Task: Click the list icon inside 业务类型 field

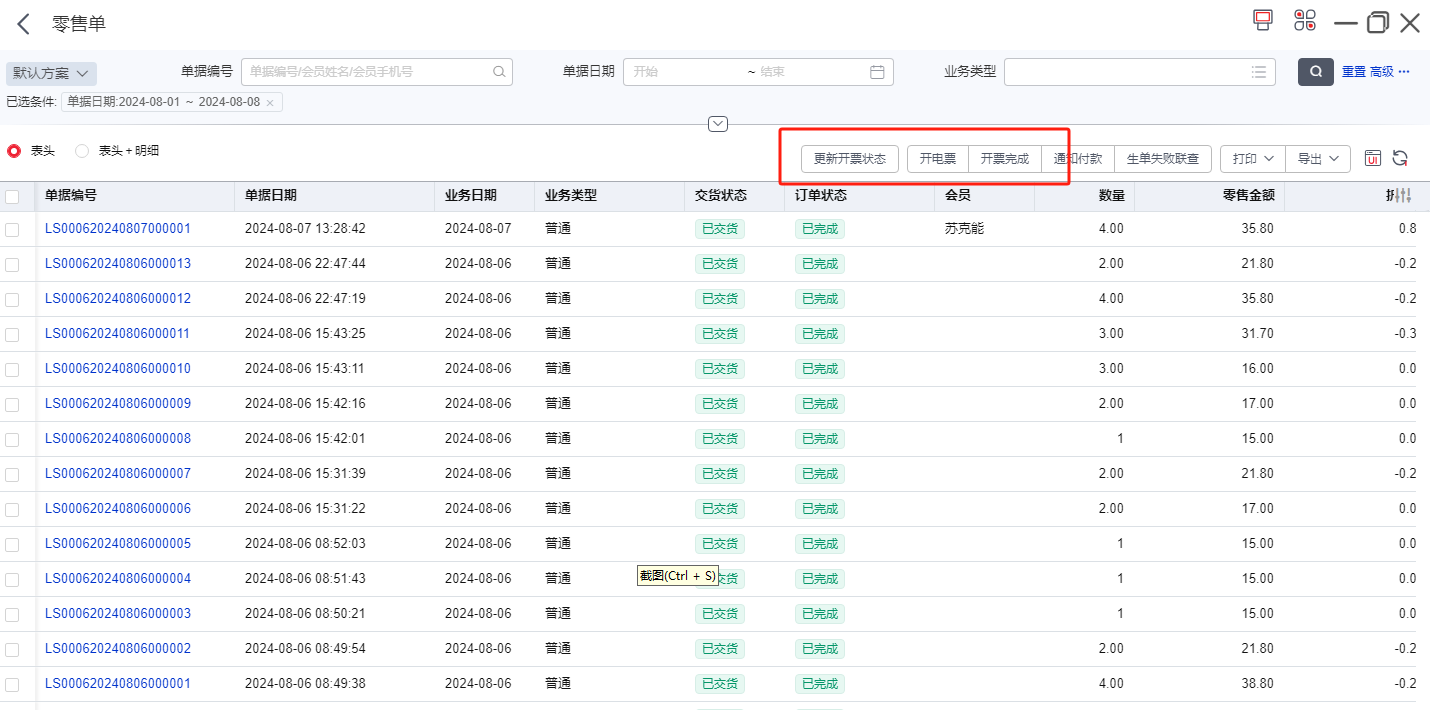Action: click(x=1258, y=71)
